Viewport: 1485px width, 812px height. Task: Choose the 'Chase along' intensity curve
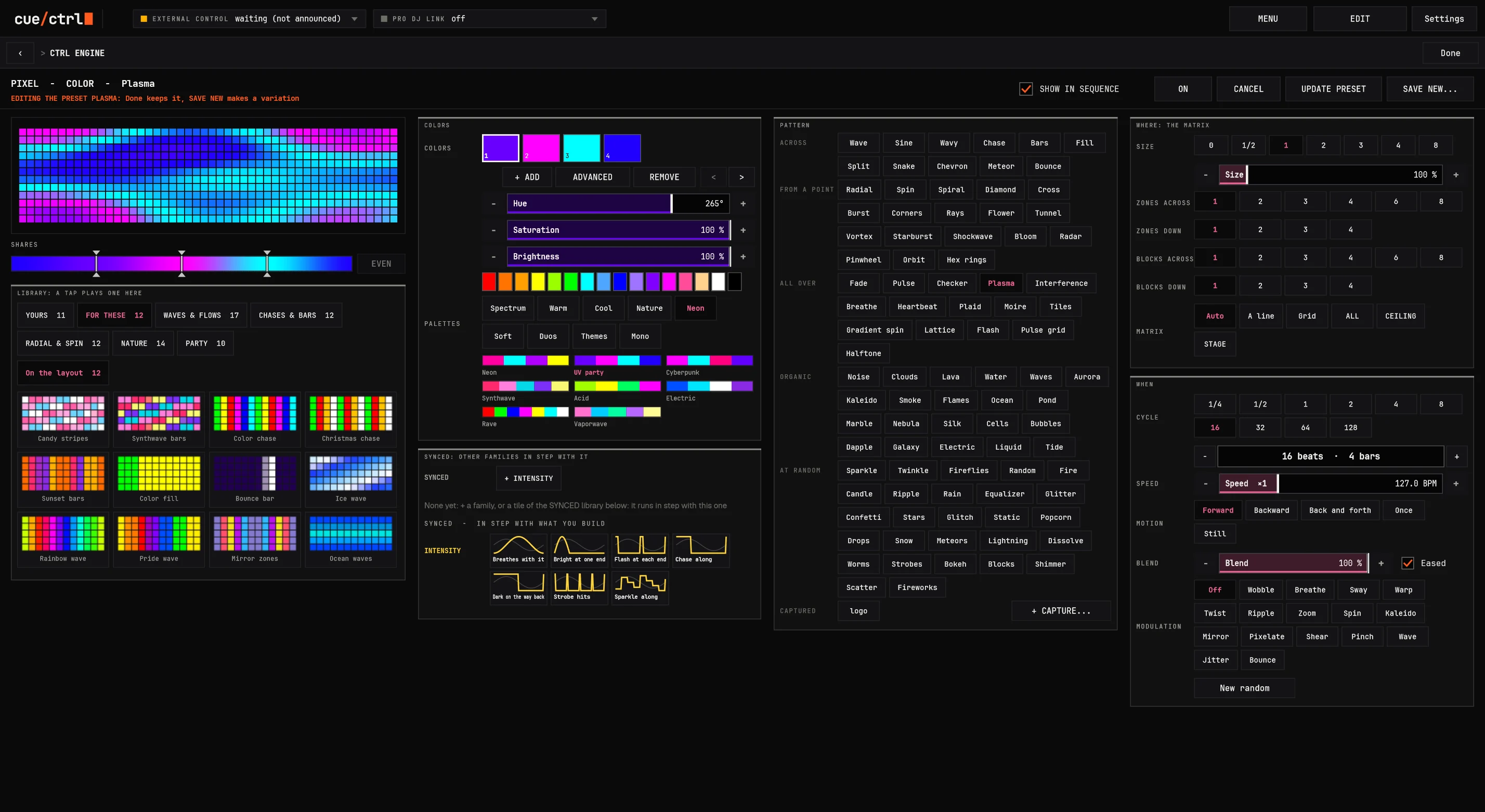point(701,550)
